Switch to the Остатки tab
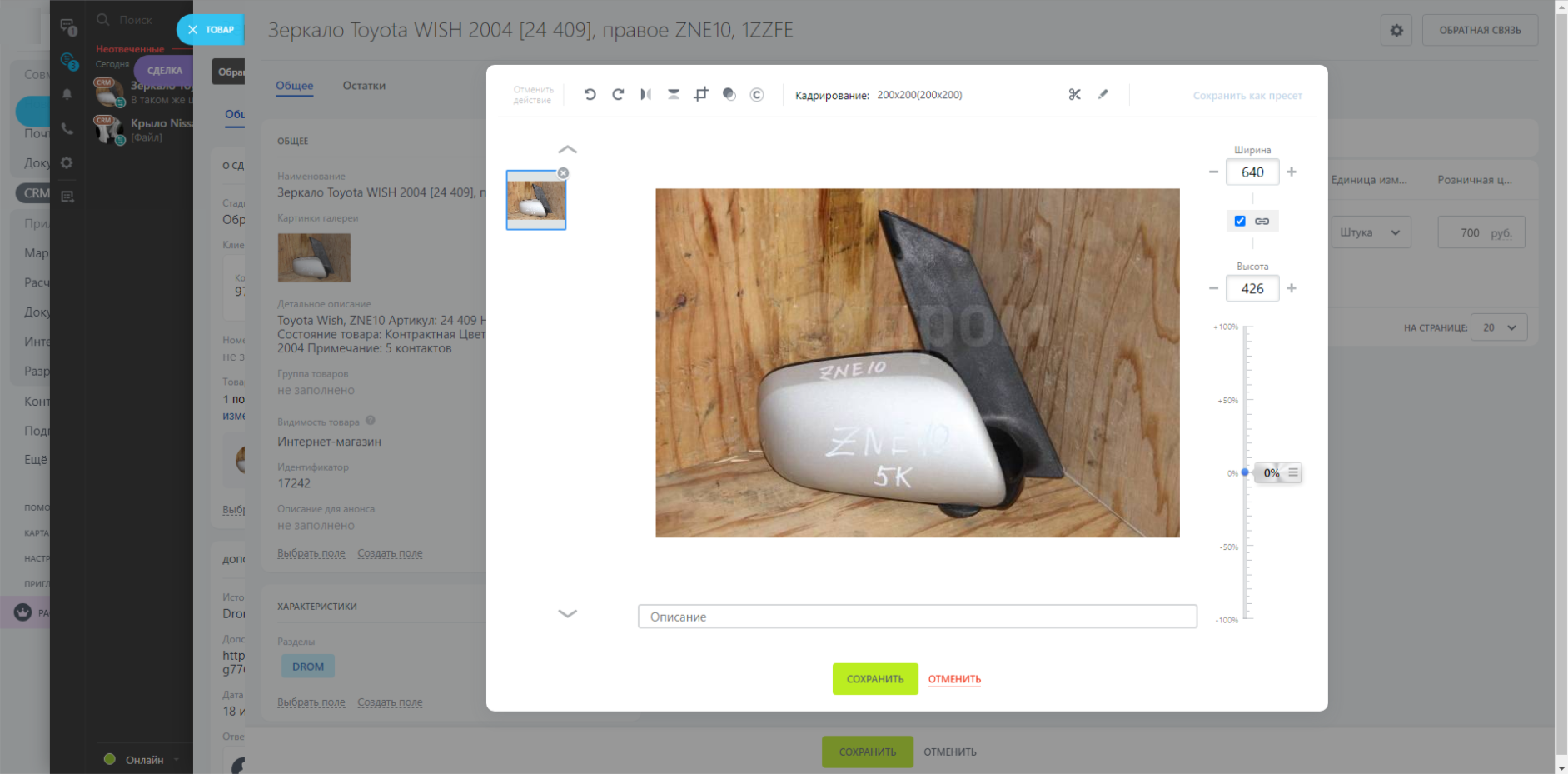This screenshot has width=1568, height=774. [x=364, y=86]
